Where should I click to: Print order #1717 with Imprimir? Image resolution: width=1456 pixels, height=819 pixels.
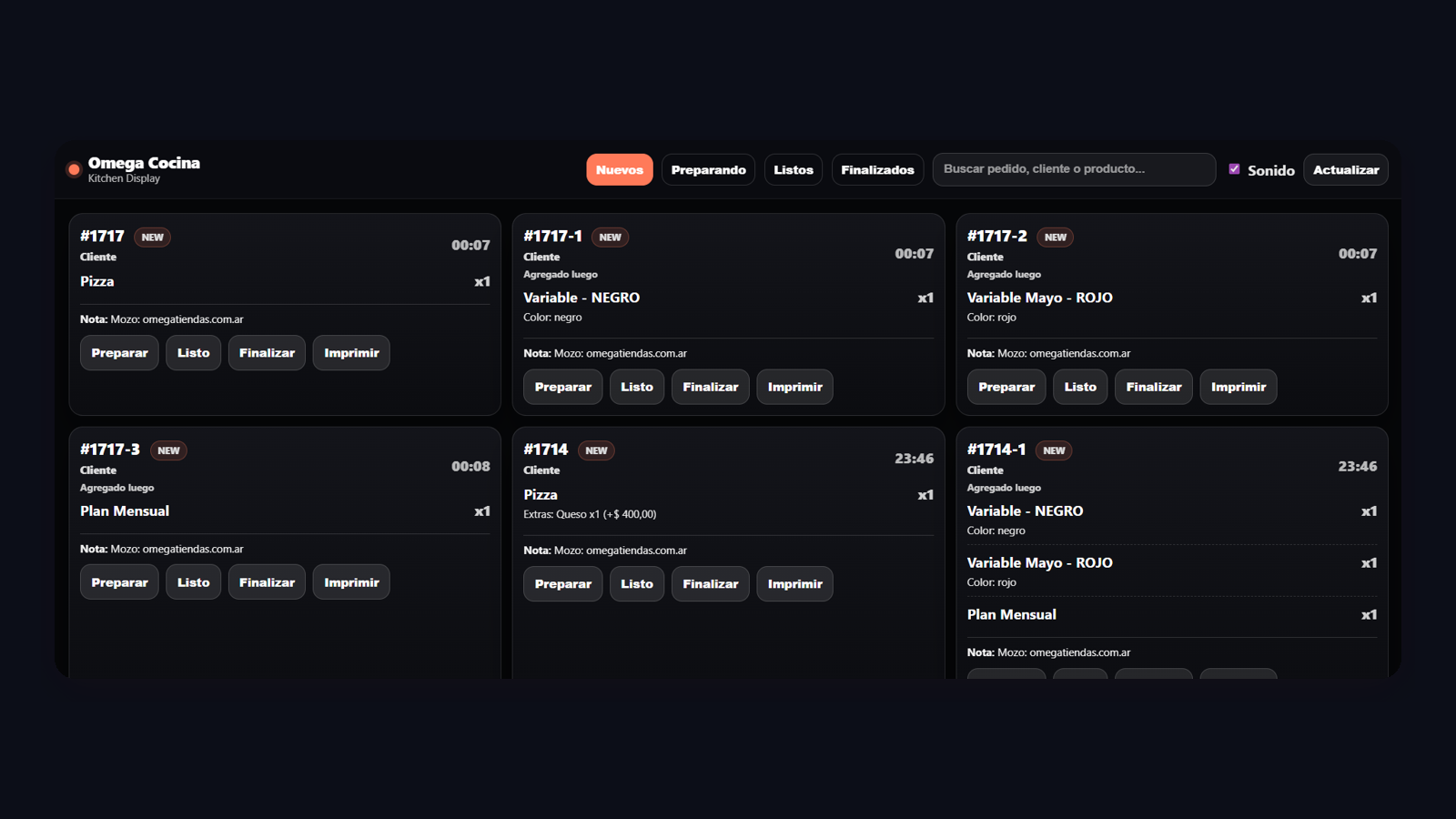[351, 353]
